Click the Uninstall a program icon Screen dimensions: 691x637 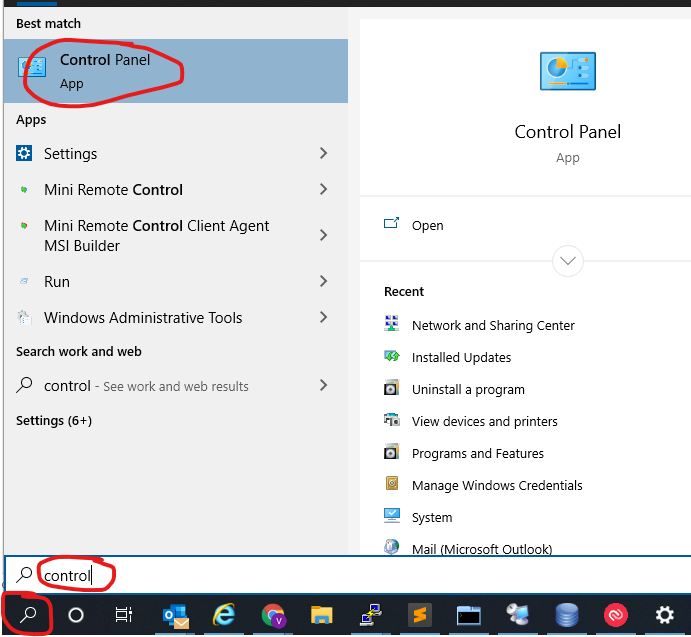[x=391, y=388]
